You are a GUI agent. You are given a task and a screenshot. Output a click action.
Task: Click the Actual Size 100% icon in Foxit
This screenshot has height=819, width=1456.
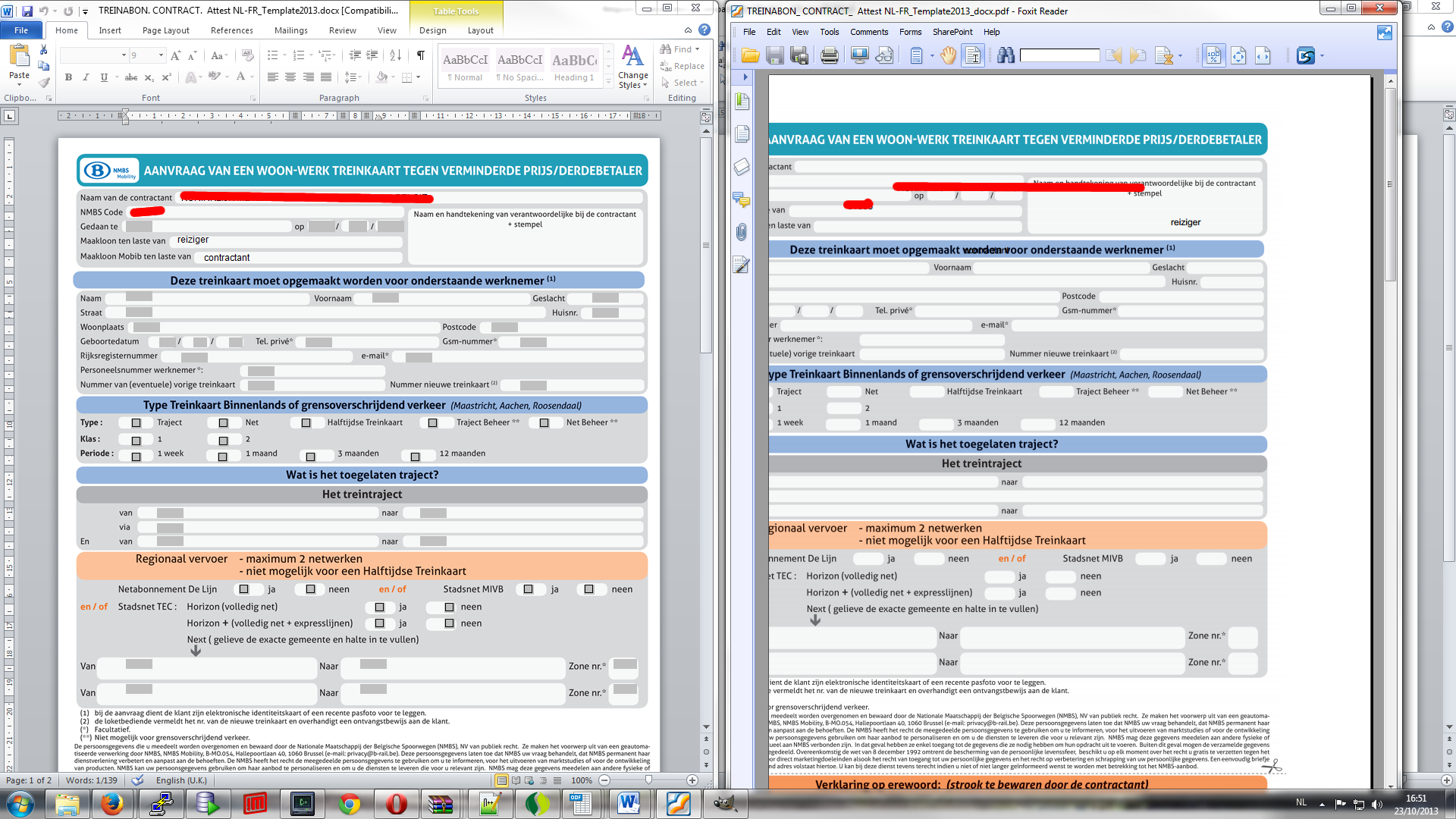1213,55
